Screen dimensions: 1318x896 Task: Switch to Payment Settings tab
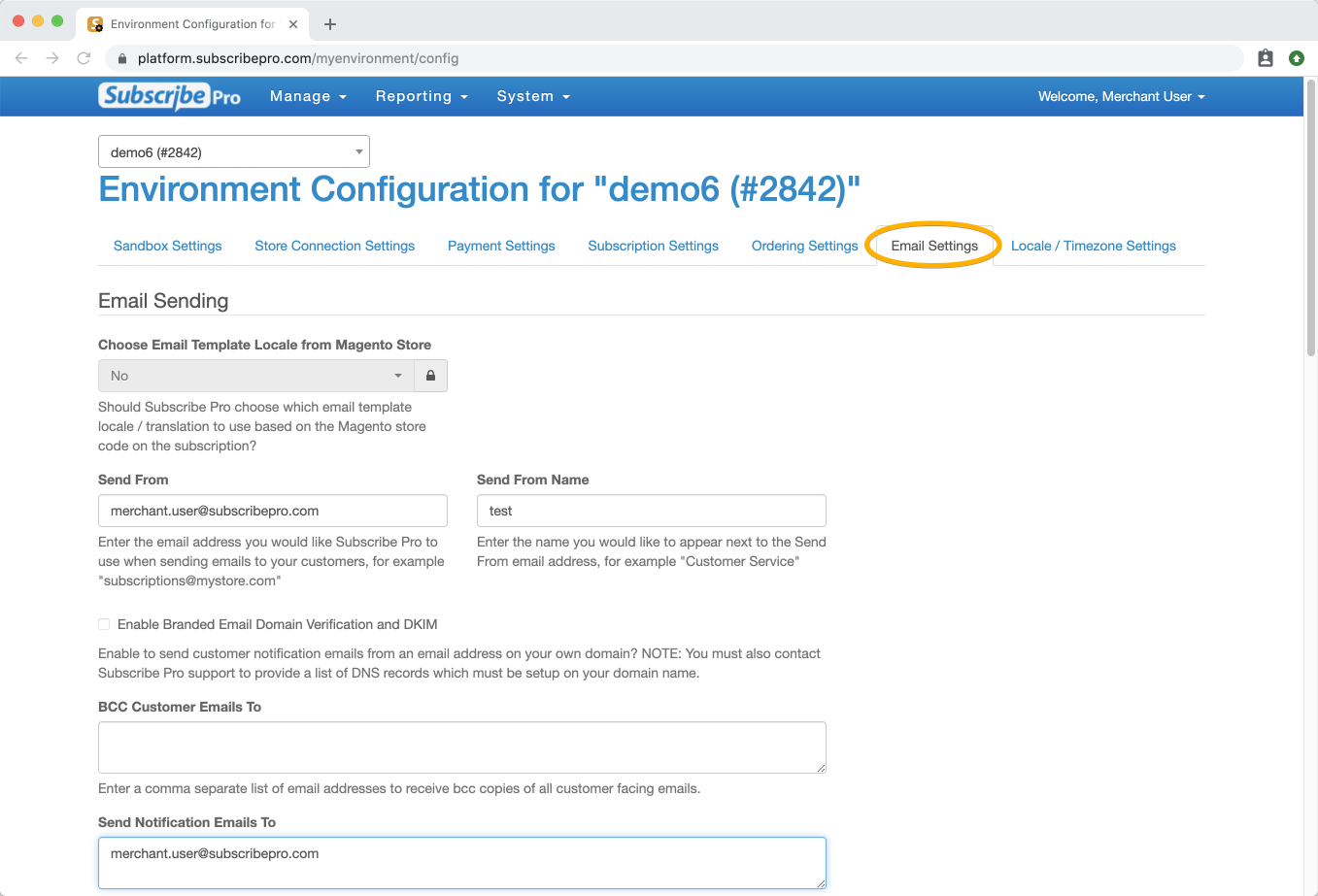pyautogui.click(x=501, y=246)
